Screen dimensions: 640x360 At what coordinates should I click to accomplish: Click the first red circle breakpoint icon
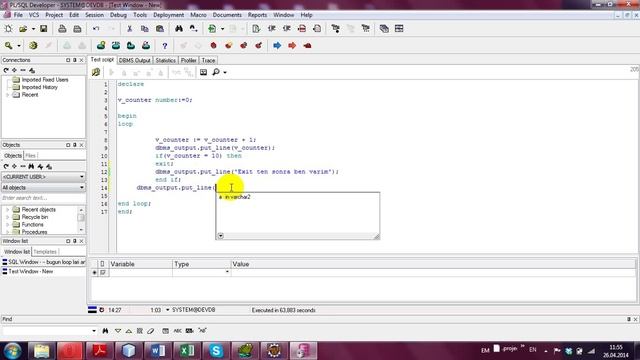213,45
